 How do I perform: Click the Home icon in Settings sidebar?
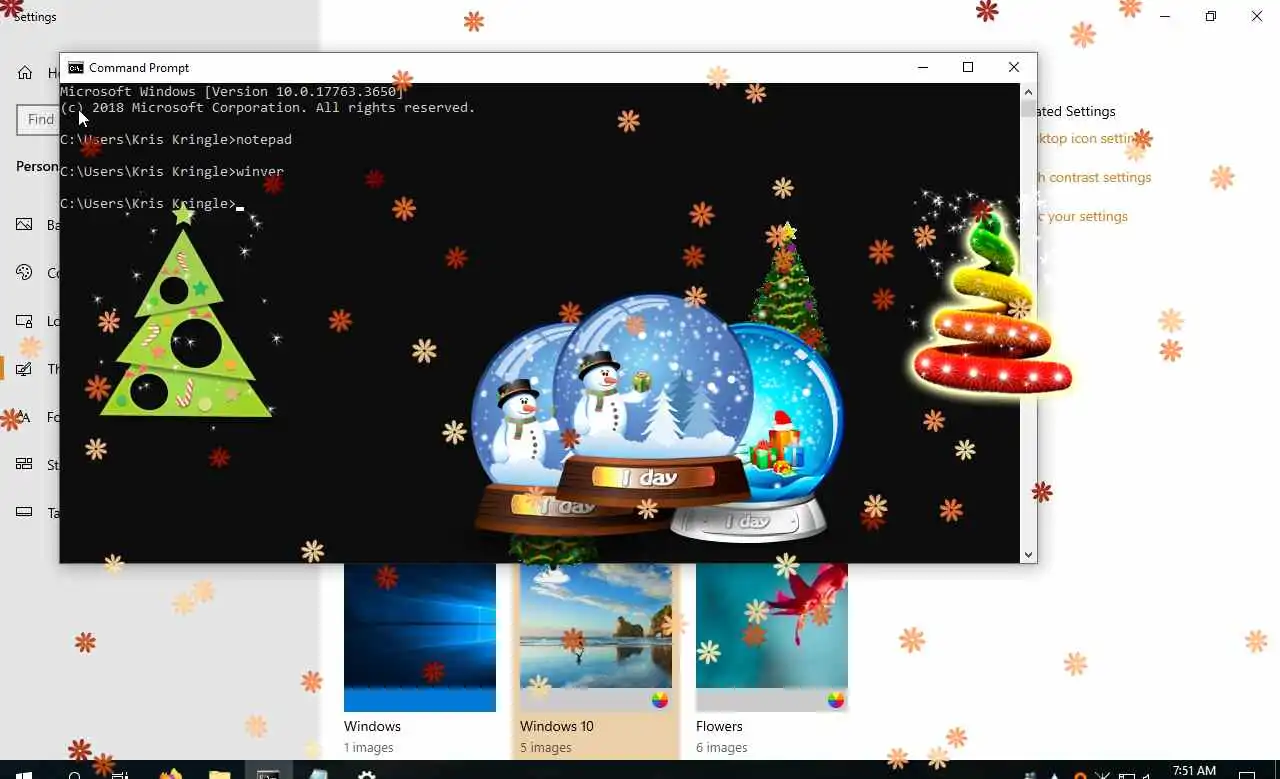(x=25, y=73)
